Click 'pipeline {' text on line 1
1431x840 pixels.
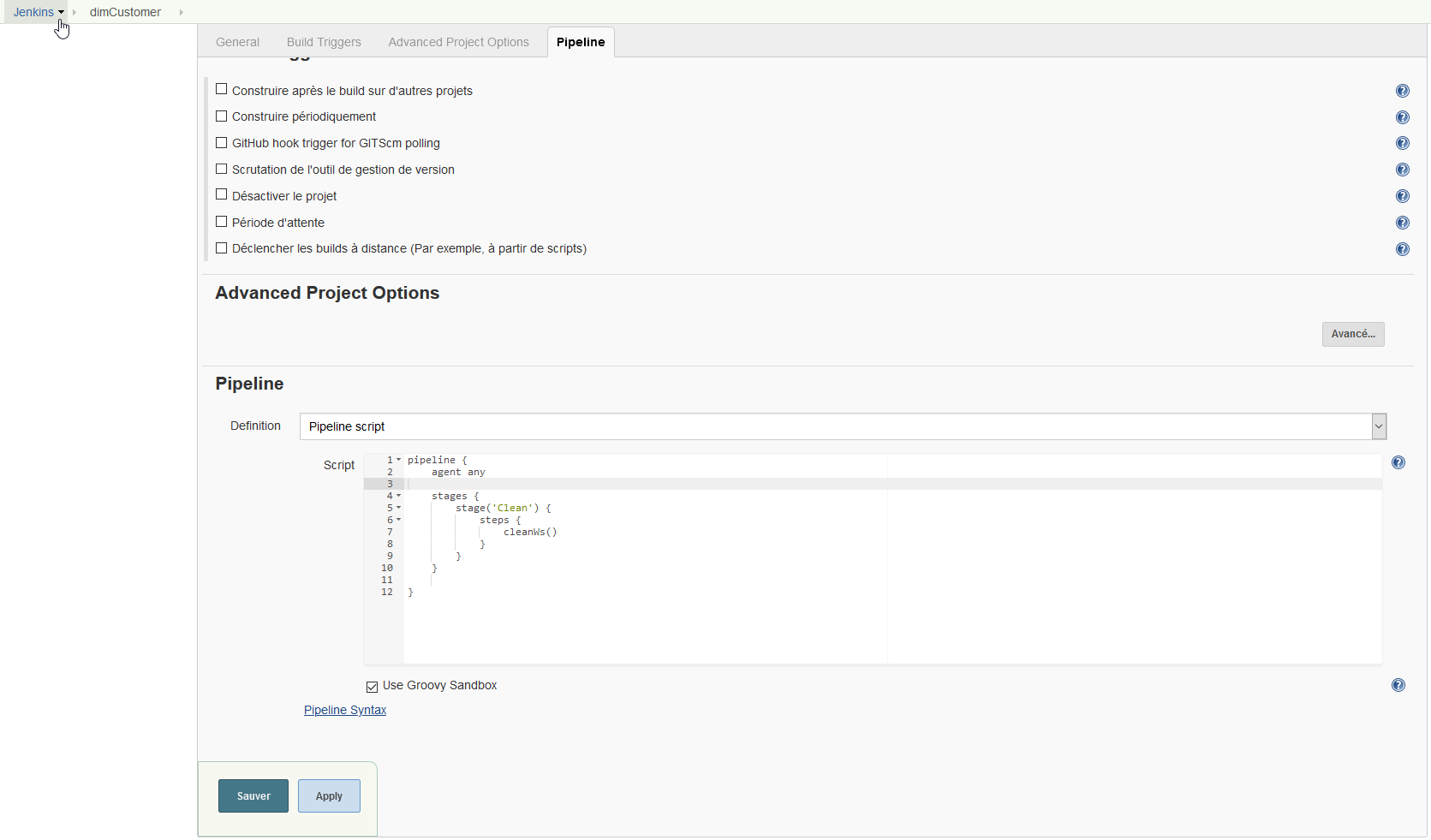click(x=438, y=460)
